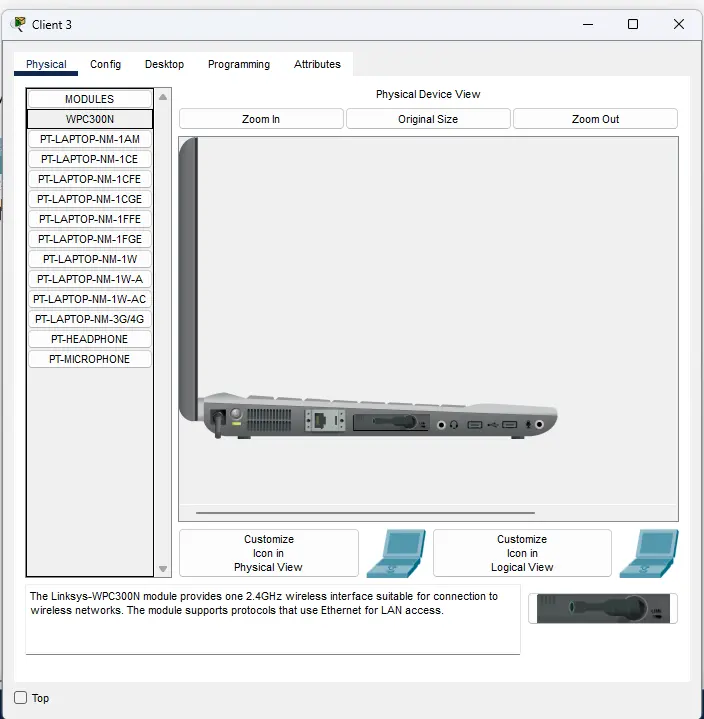Select the PT-LAPTOP-NM-1FFE module
This screenshot has width=704, height=719.
coord(89,219)
